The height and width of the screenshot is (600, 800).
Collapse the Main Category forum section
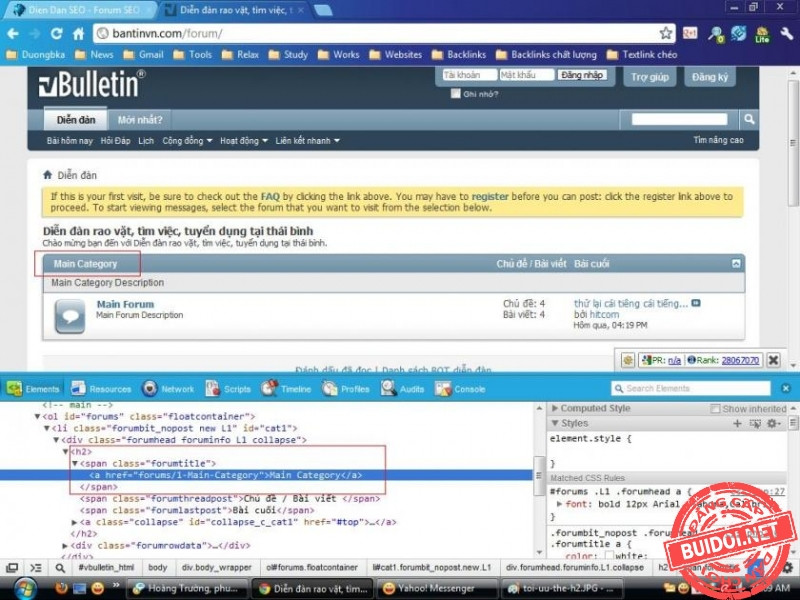(737, 264)
